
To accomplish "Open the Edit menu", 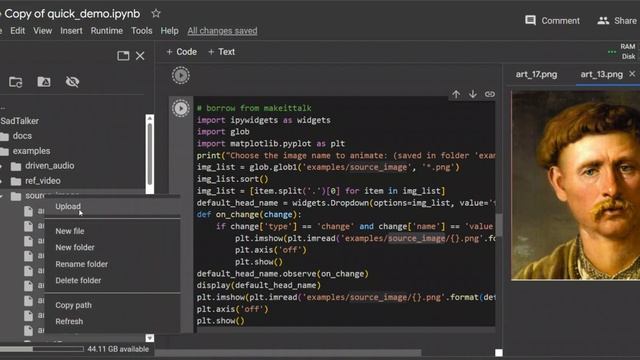I will coord(18,31).
